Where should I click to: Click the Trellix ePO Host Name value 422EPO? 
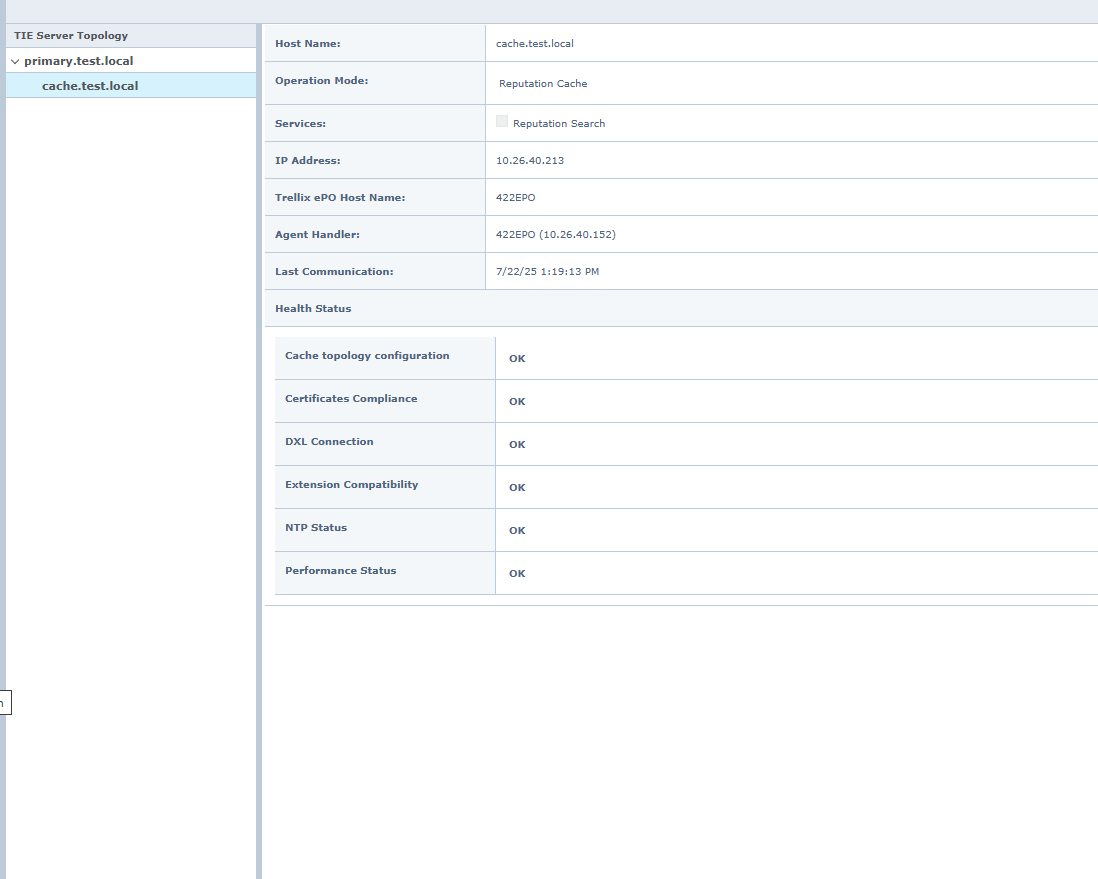click(x=515, y=198)
